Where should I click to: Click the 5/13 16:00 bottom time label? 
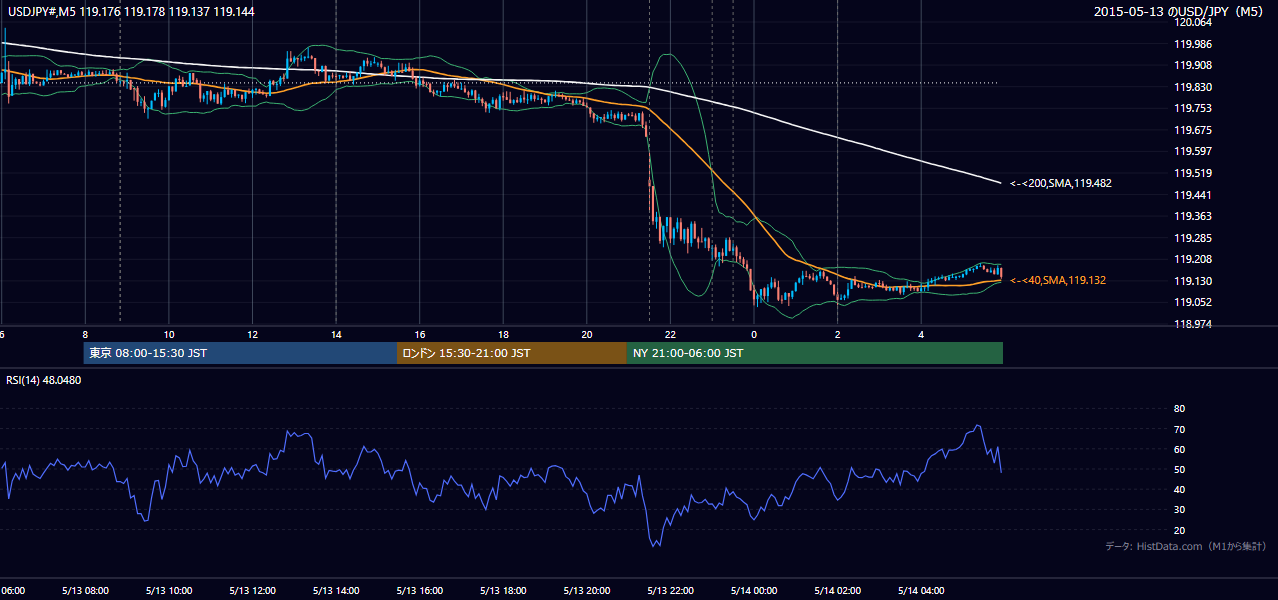pos(418,590)
